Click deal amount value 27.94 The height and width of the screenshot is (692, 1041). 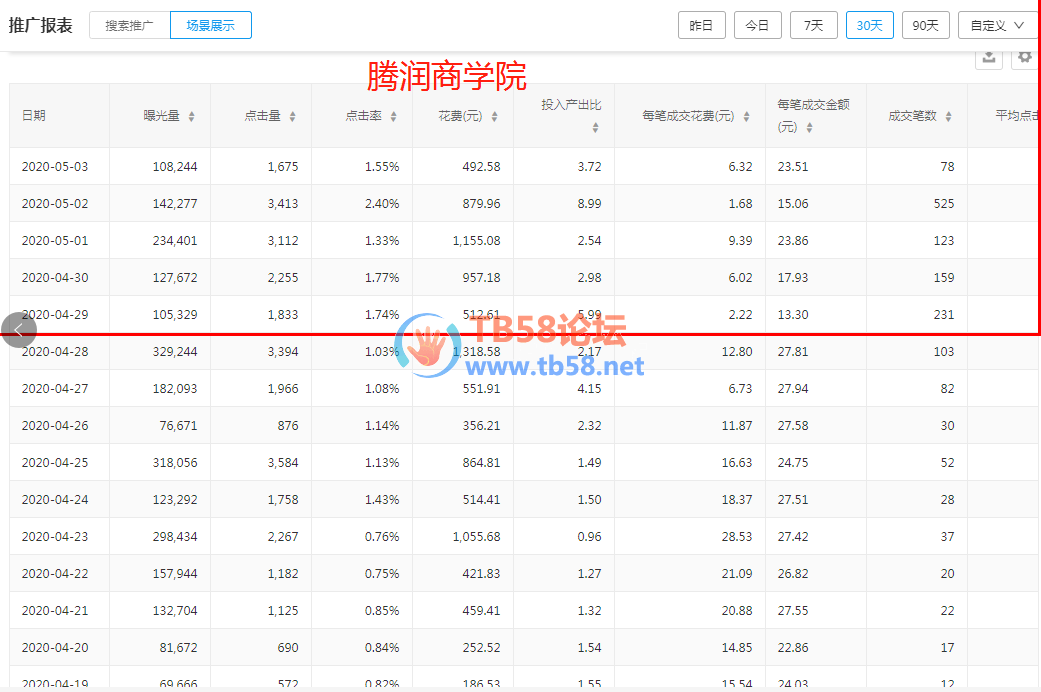793,389
